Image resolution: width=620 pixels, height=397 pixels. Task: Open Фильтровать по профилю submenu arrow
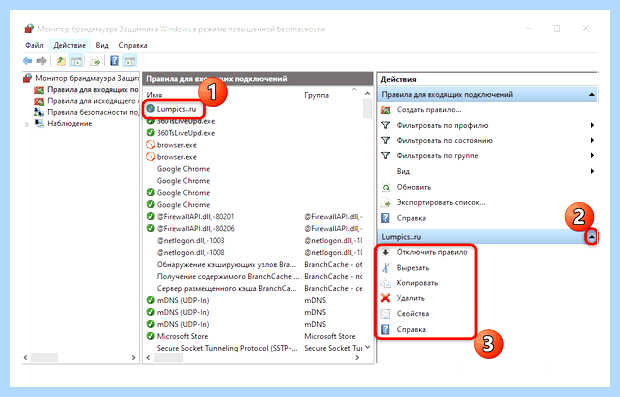(592, 125)
